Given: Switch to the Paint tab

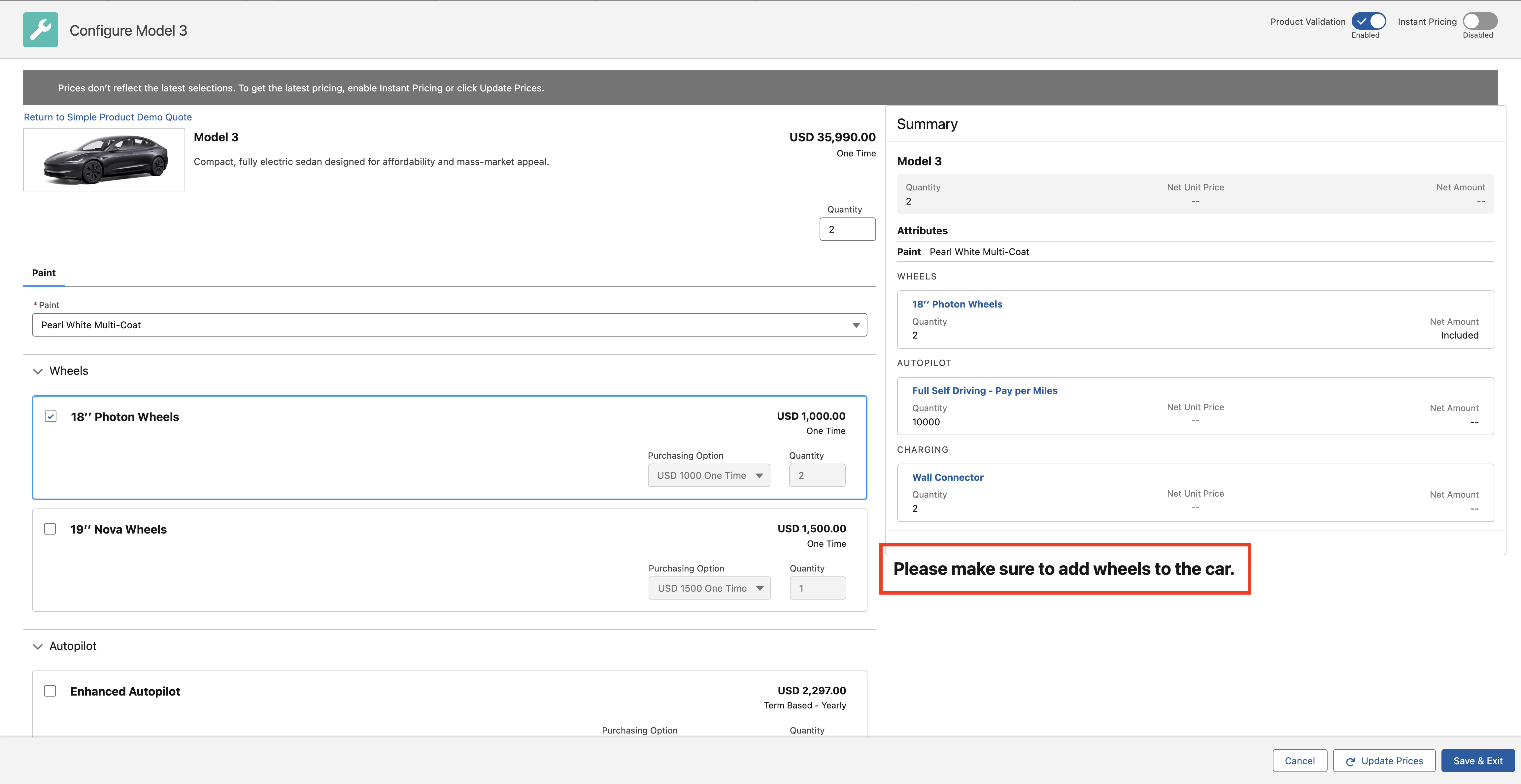Looking at the screenshot, I should point(44,273).
